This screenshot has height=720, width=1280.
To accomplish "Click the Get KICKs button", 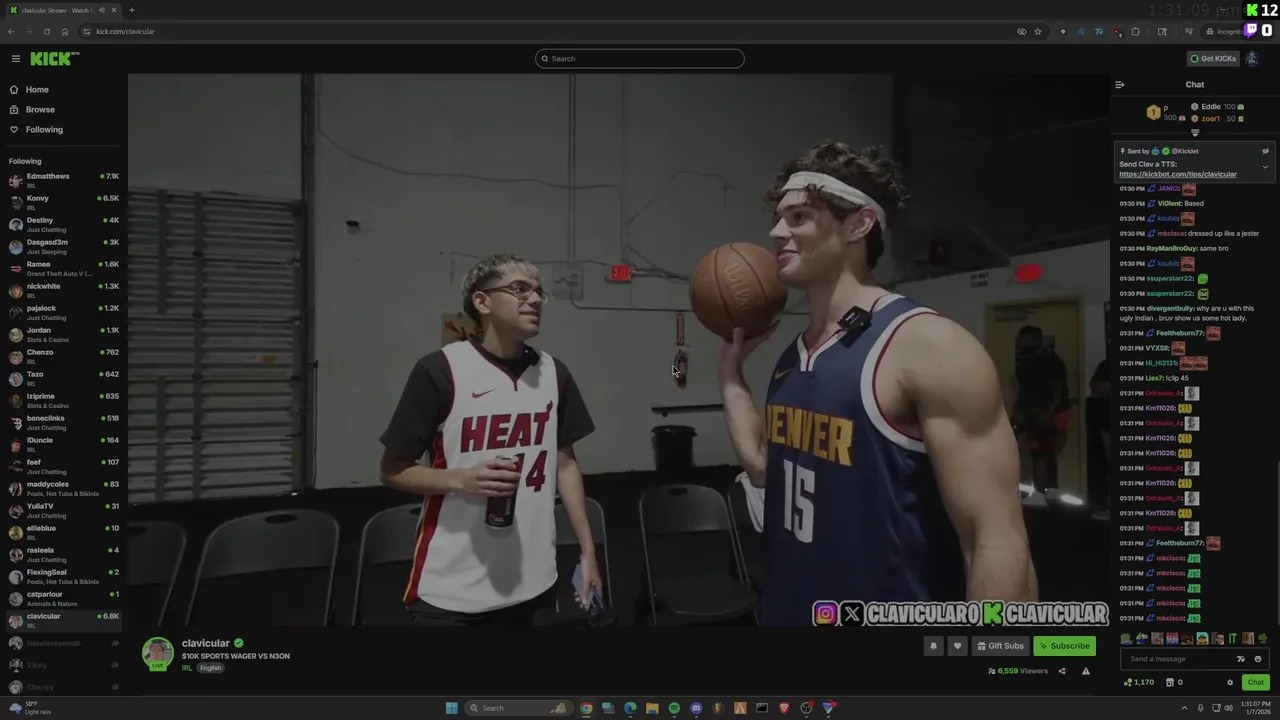I will (1213, 59).
